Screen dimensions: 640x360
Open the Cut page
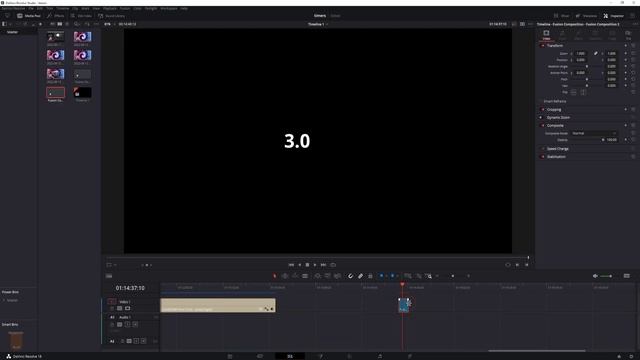pos(260,356)
